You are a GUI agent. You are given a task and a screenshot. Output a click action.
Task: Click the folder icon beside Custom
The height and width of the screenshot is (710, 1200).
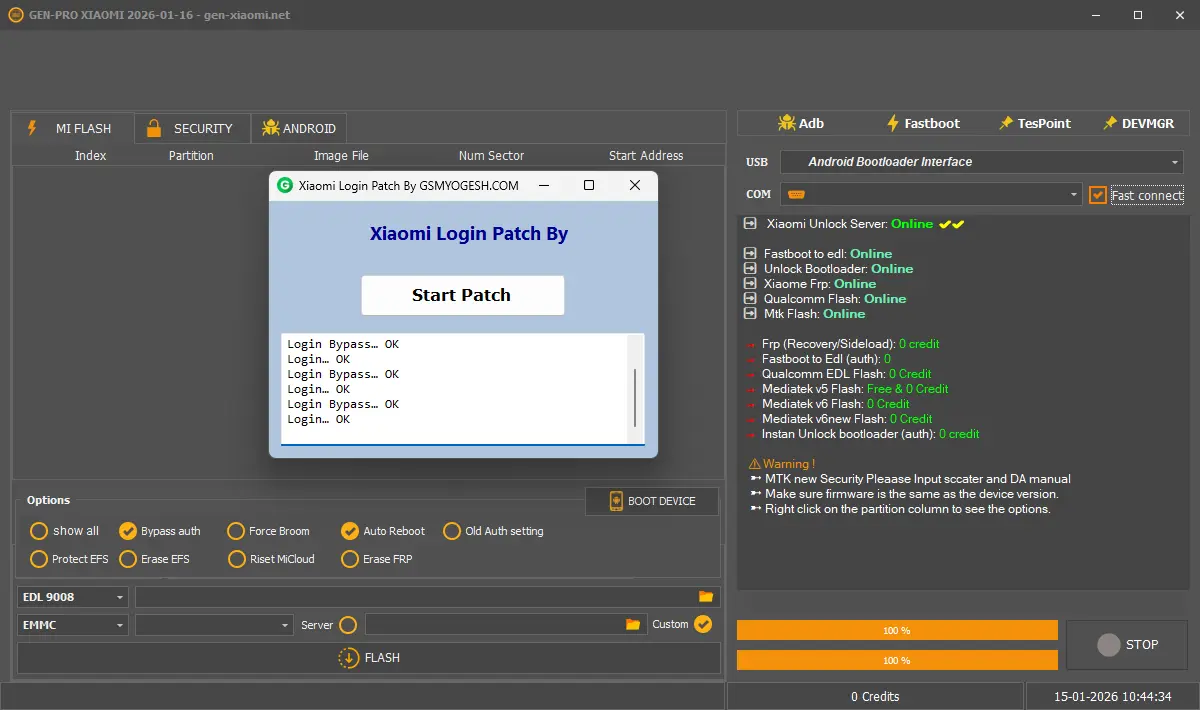pyautogui.click(x=633, y=624)
